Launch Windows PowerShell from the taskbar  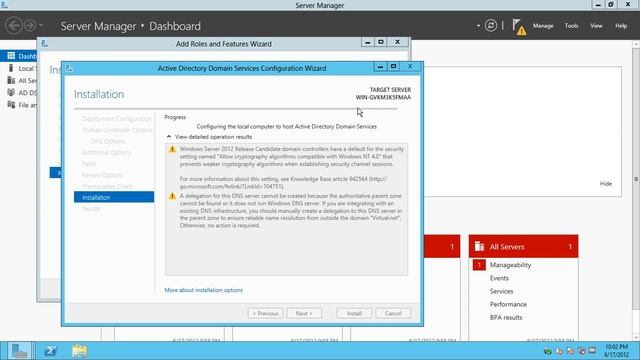click(51, 351)
